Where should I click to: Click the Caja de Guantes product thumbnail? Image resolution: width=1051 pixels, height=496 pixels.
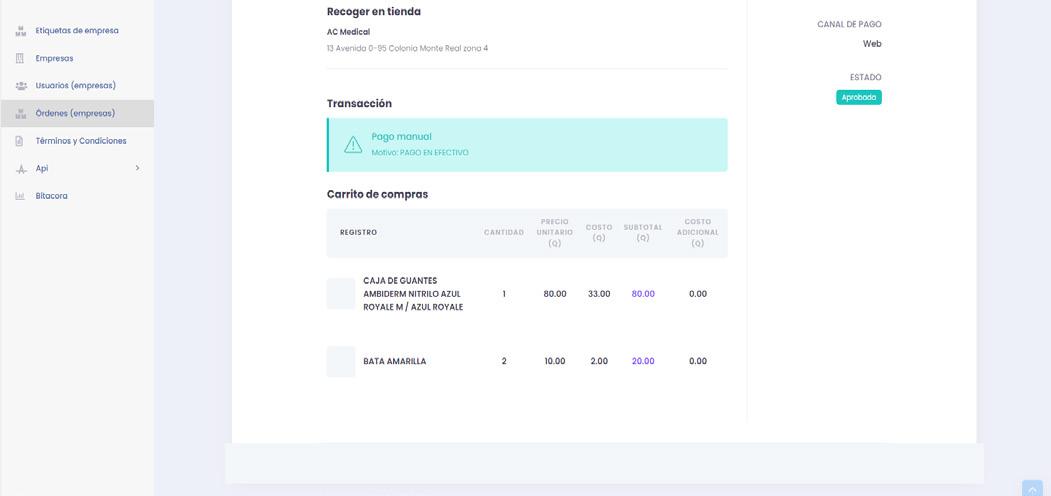pos(341,294)
